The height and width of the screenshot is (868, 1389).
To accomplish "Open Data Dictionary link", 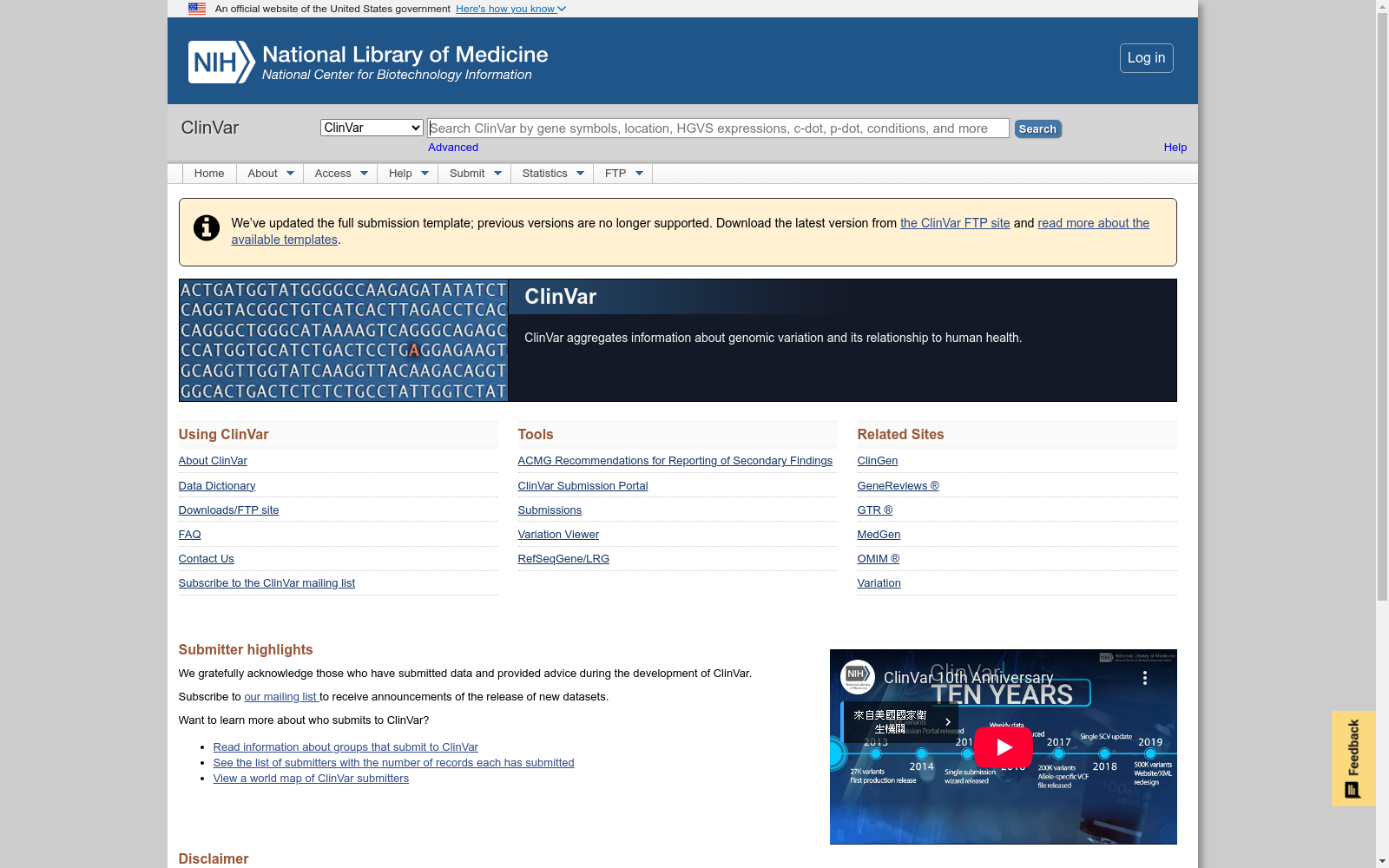I will point(217,486).
